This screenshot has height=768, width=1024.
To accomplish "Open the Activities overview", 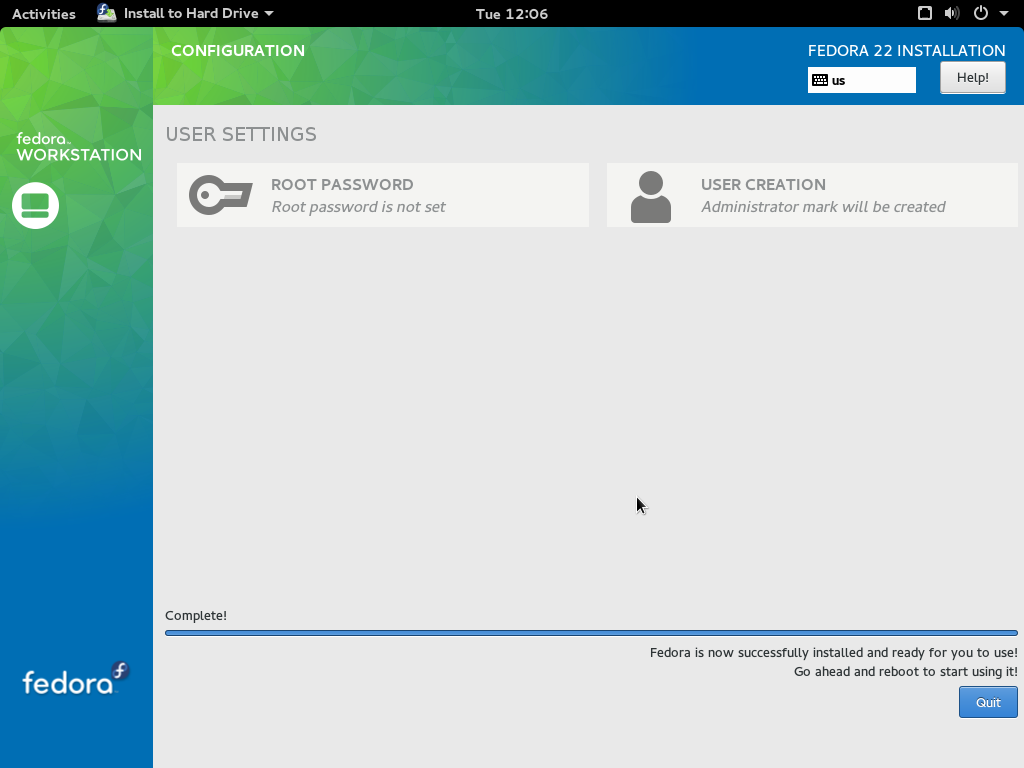I will (x=43, y=14).
